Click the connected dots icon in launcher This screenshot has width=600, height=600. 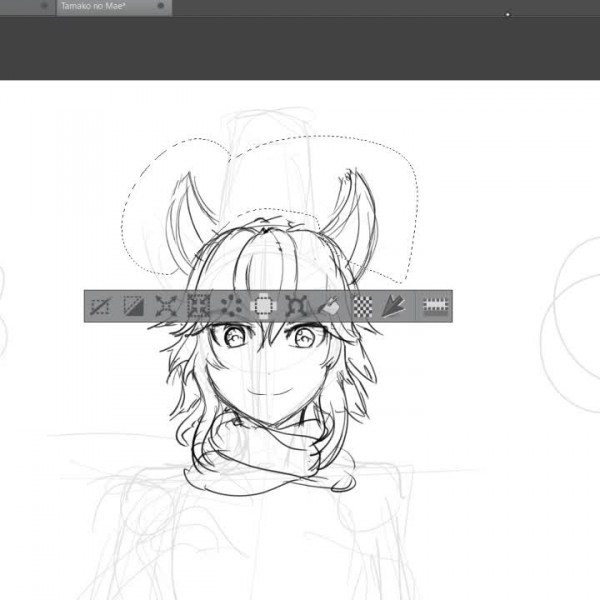[x=231, y=306]
